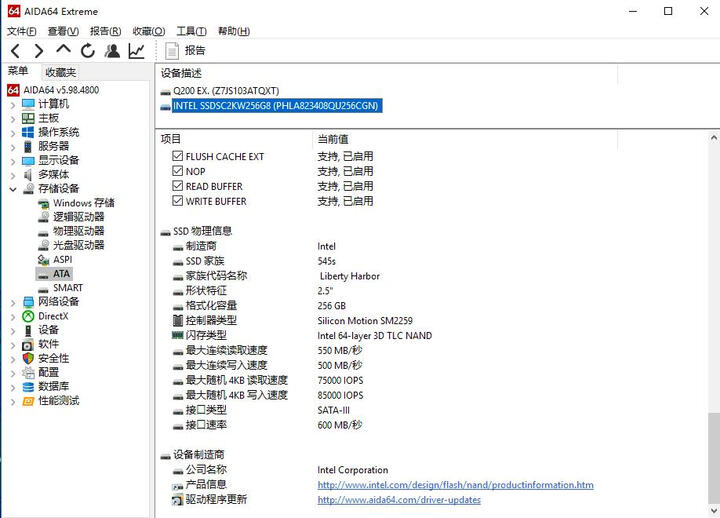Open the 文件(F) menu
720x518 pixels.
(x=22, y=31)
